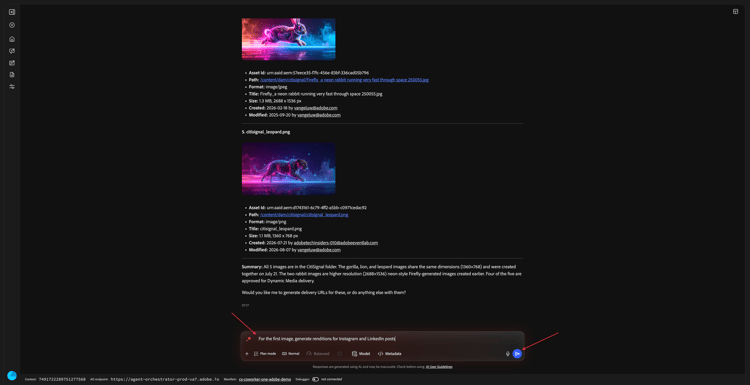Click the A2 endpoint URL in status bar
750x385 pixels.
coord(165,379)
